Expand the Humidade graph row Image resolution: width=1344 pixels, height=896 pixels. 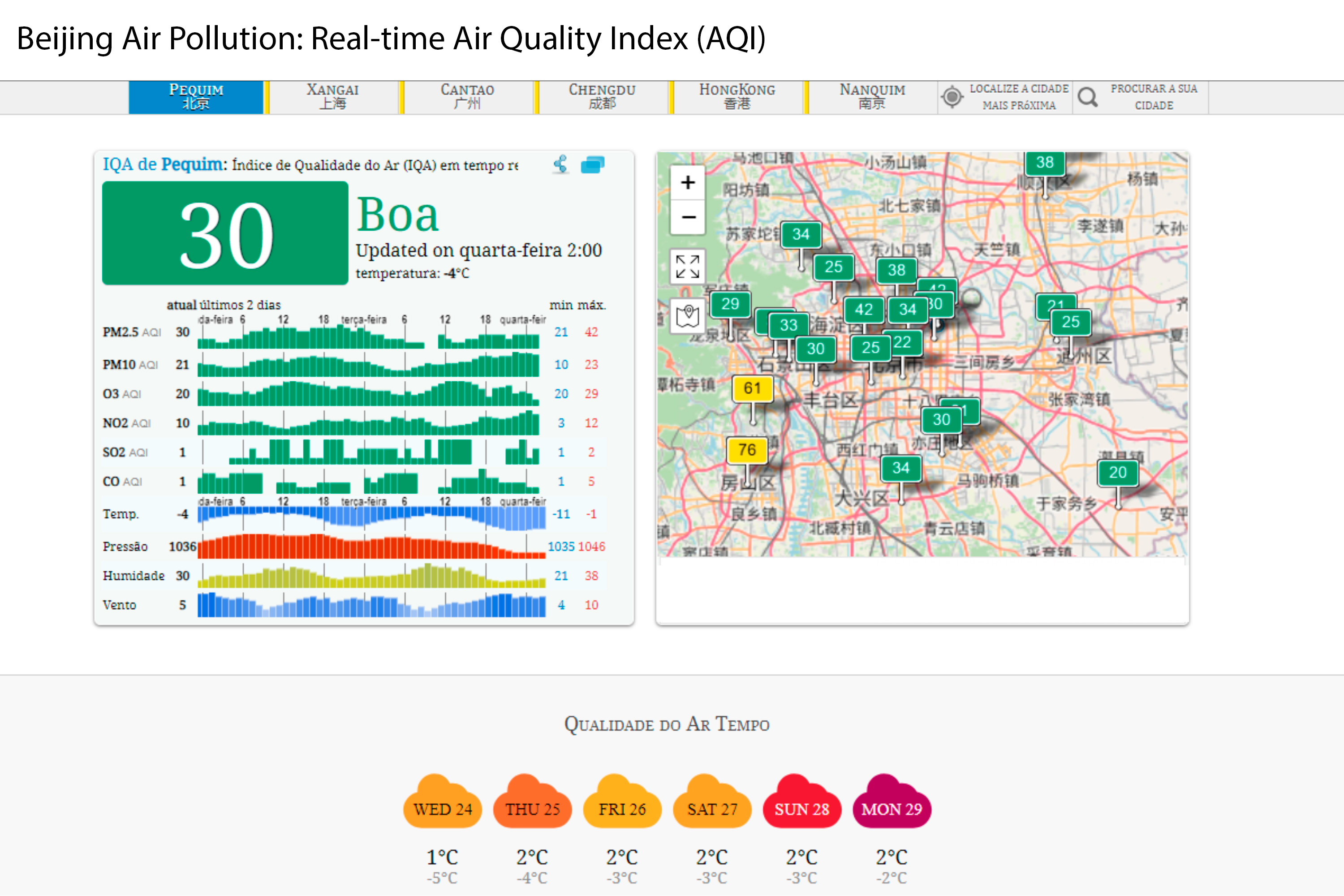click(x=369, y=576)
